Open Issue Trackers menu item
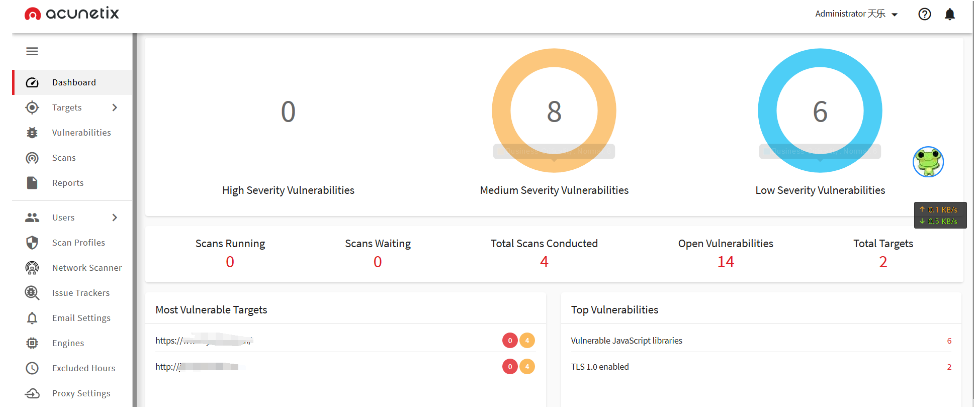Screen dimensions: 978x407 pos(72,293)
